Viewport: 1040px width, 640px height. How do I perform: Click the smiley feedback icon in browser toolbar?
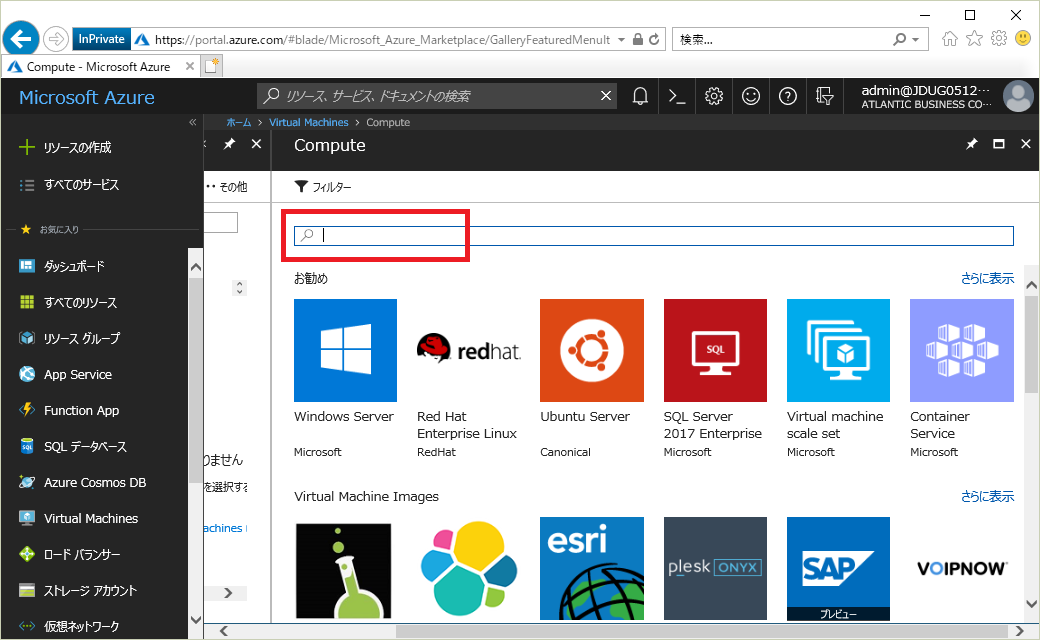[1023, 39]
